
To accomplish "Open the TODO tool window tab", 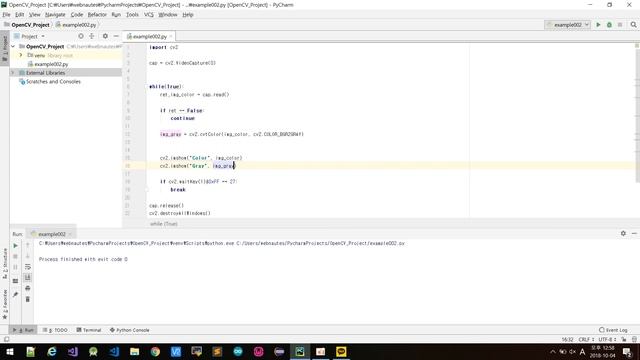I will coord(55,330).
